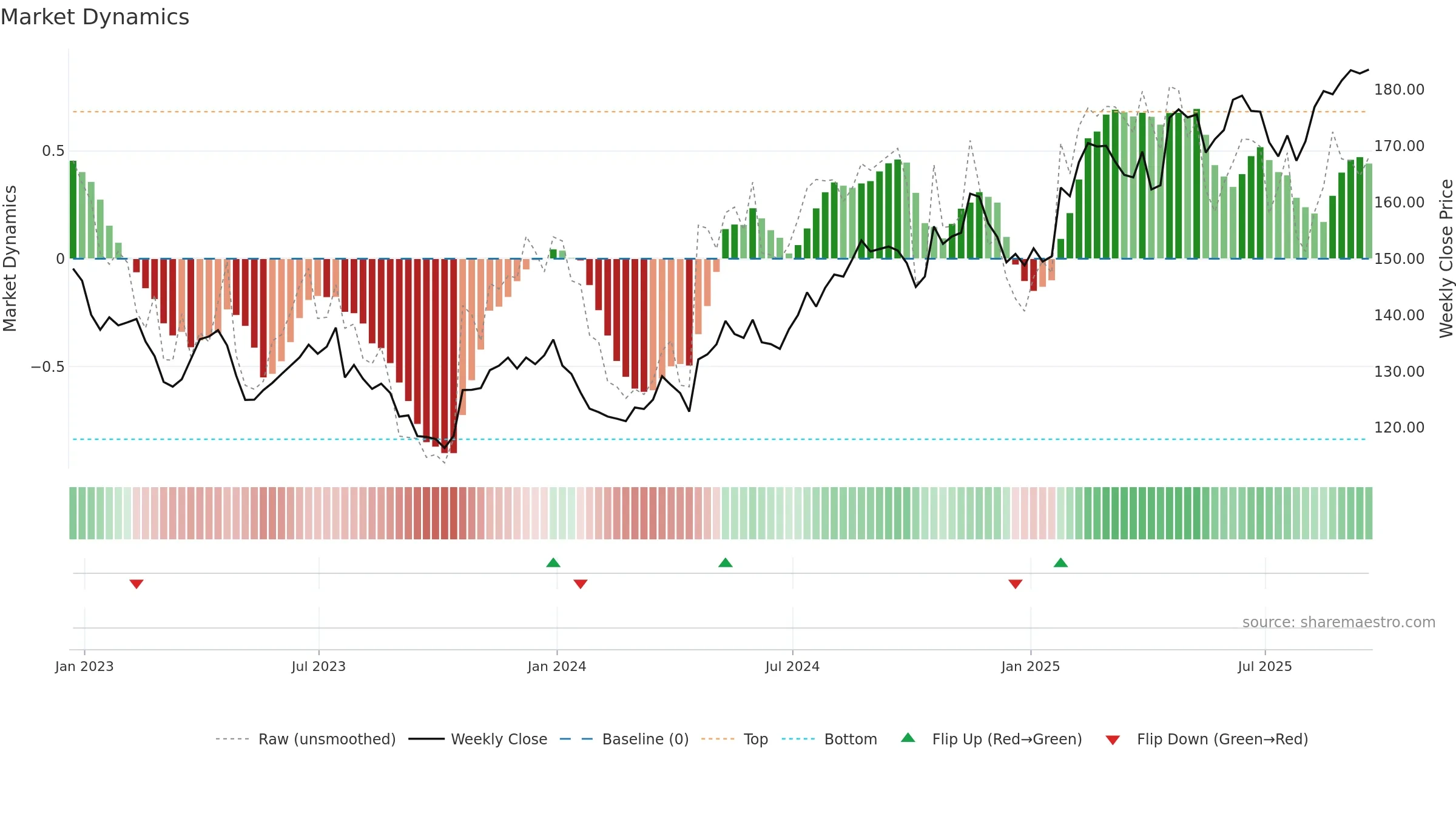Click the 140.00 price axis value
1456x819 pixels.
1399,315
